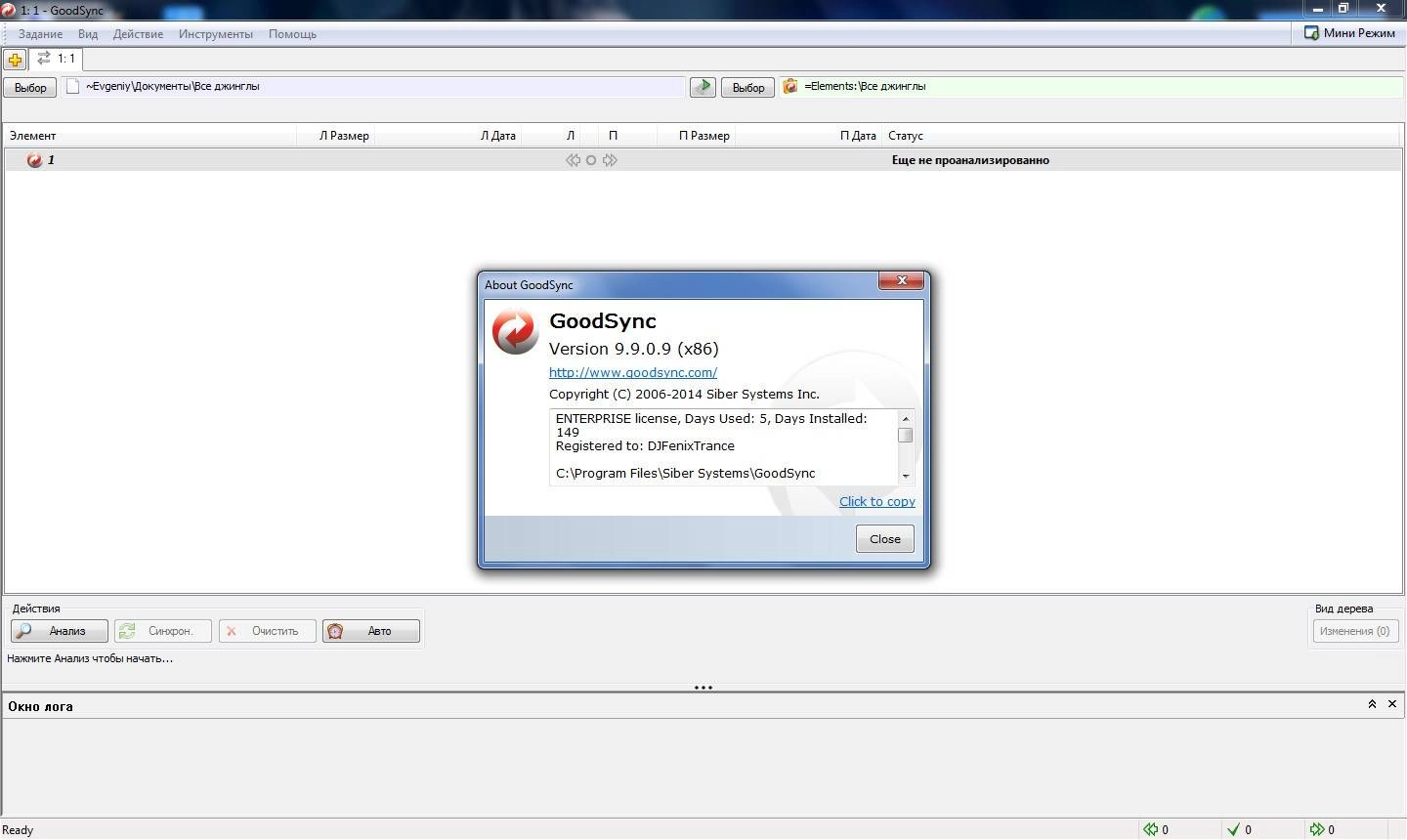Image resolution: width=1407 pixels, height=840 pixels.
Task: Close the About GoodSync dialog with X
Action: (902, 281)
